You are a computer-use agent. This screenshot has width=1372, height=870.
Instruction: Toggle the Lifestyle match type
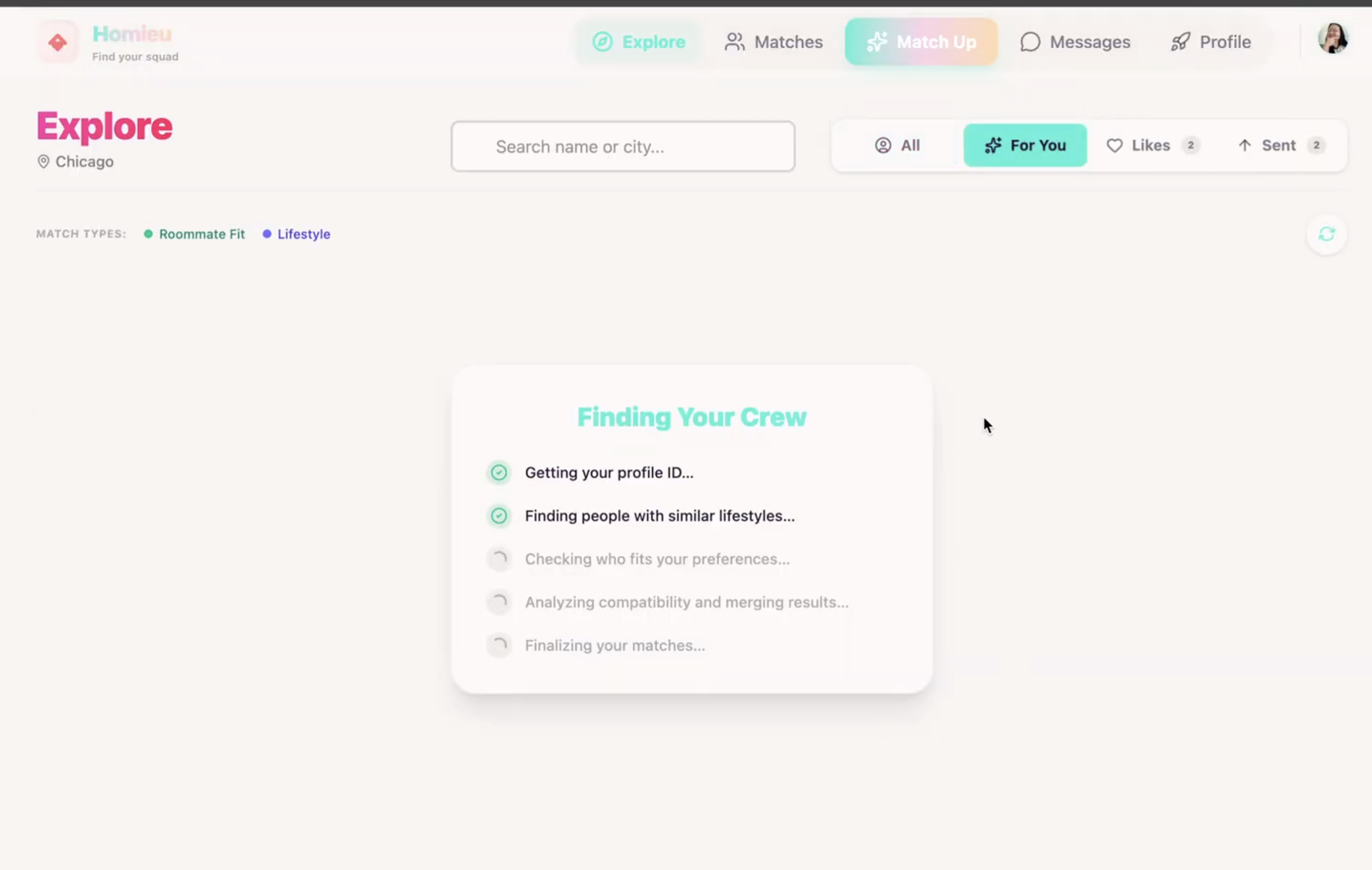coord(296,234)
